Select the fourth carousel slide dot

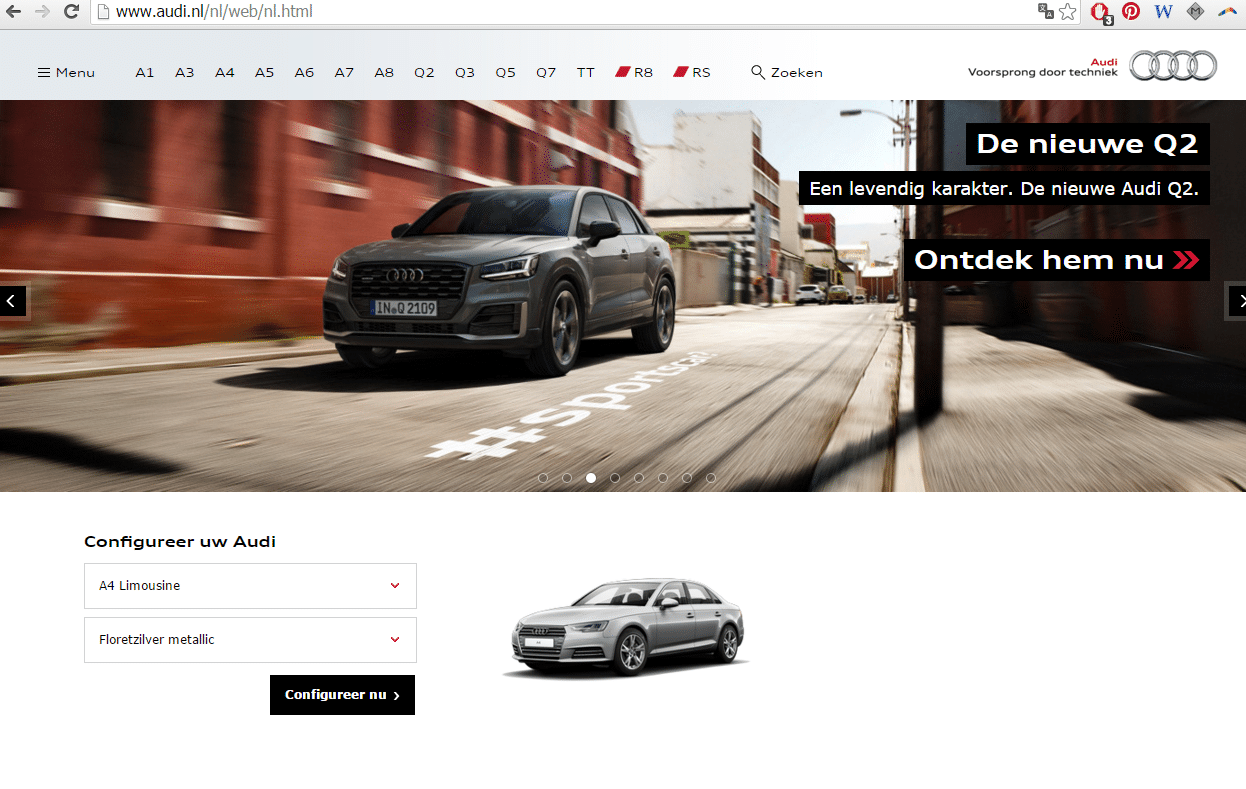pyautogui.click(x=615, y=478)
